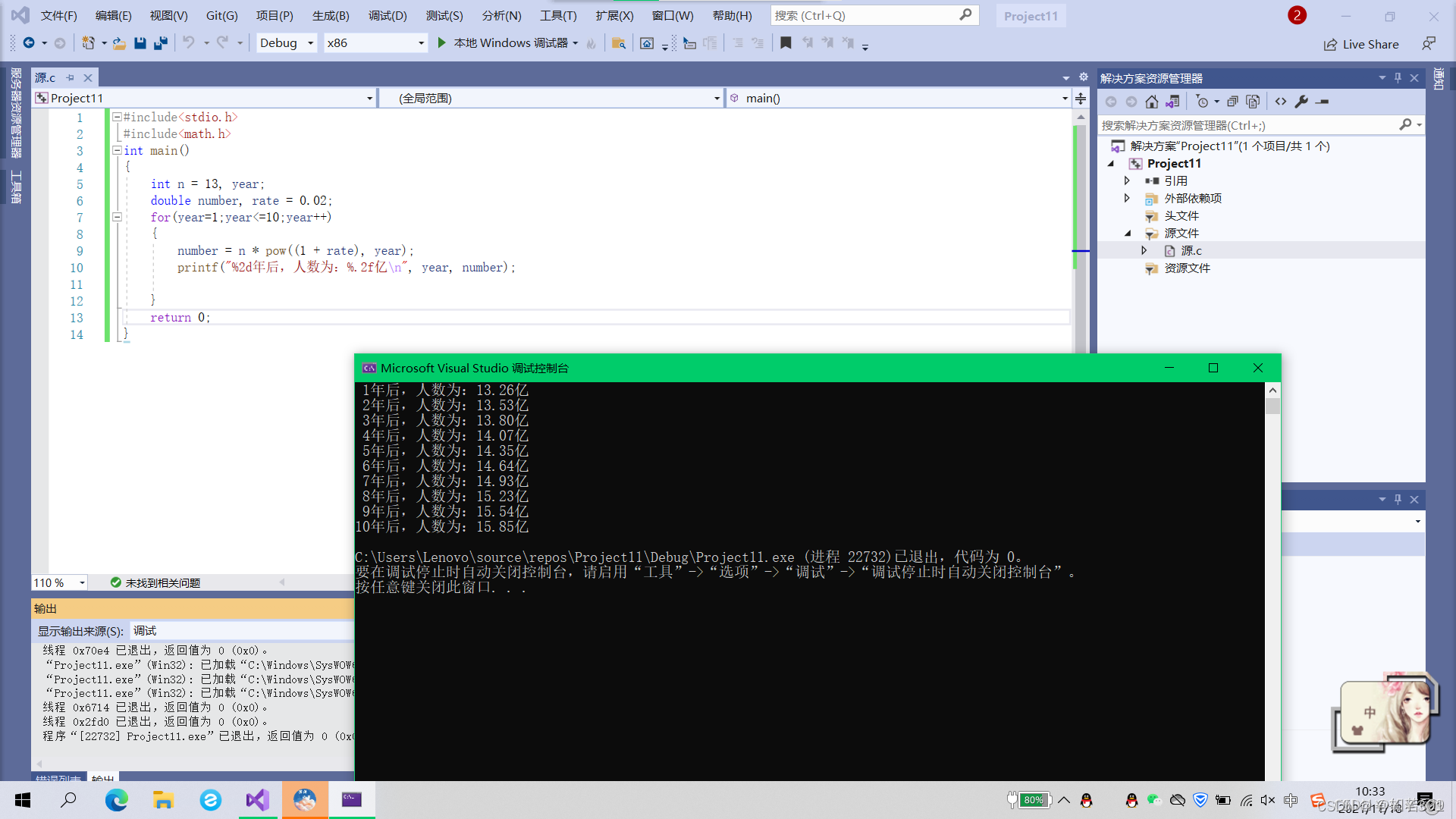This screenshot has width=1456, height=819.
Task: Click the Visual Studio taskbar icon
Action: pyautogui.click(x=257, y=800)
